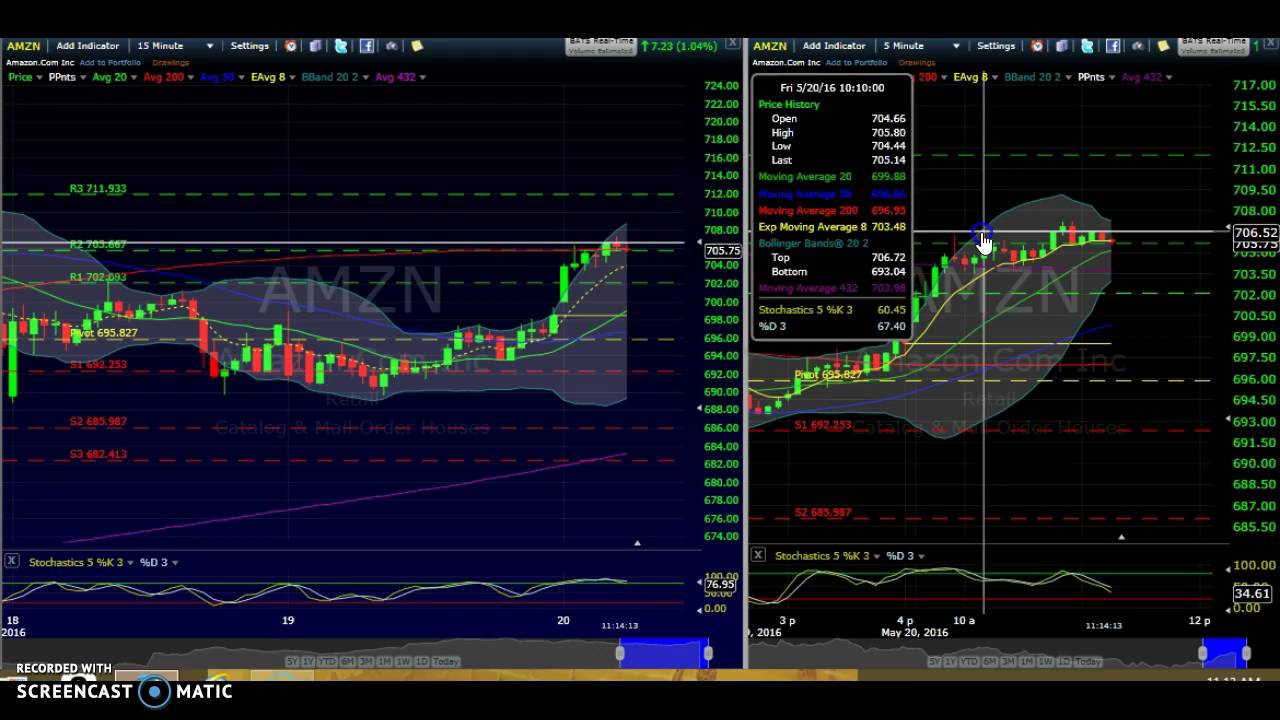Click the link icon in 15 Minute chart toolbar
1280x720 pixels.
pyautogui.click(x=391, y=46)
